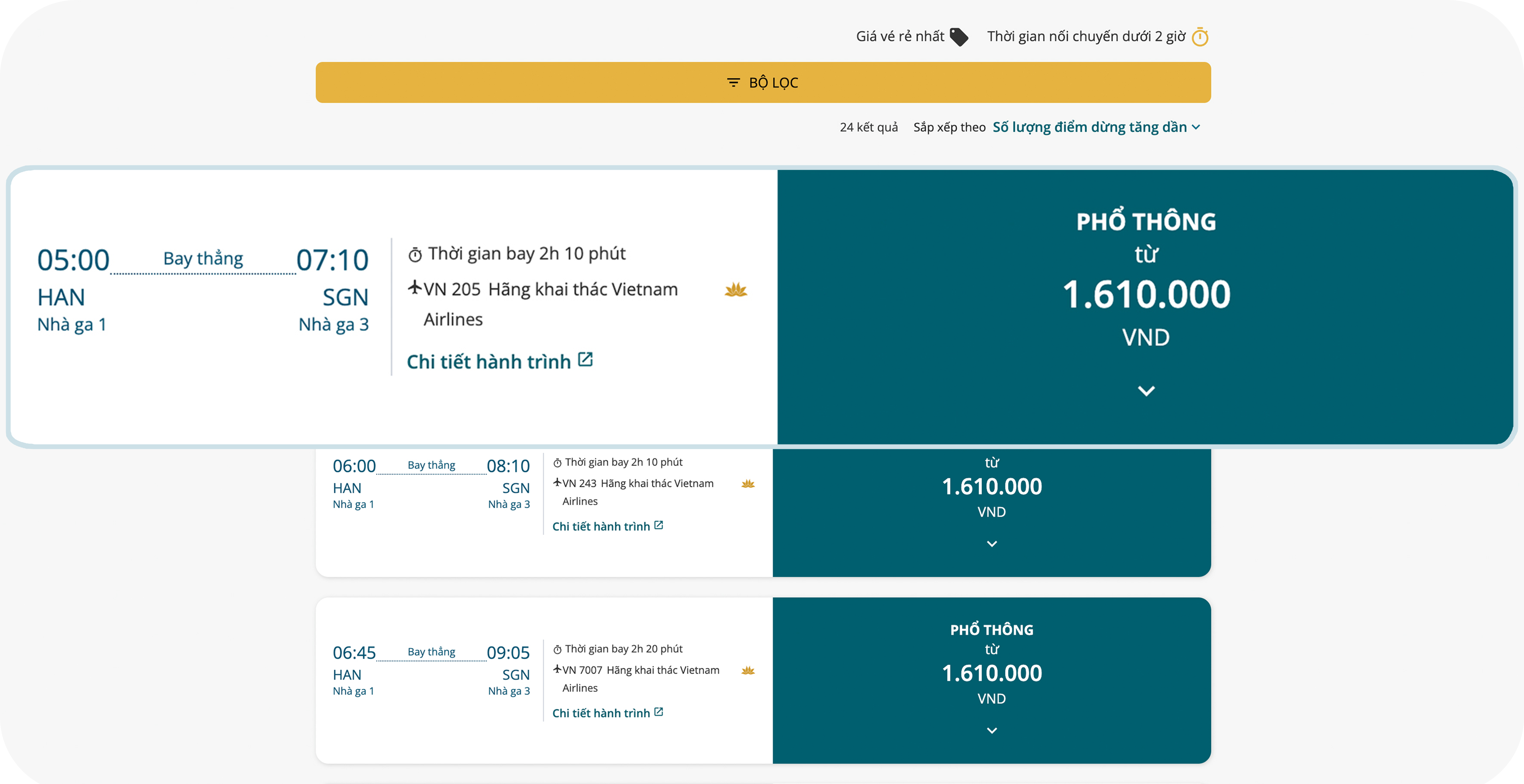The height and width of the screenshot is (784, 1524).
Task: Click airplane icon before VN 7007
Action: coord(557,669)
